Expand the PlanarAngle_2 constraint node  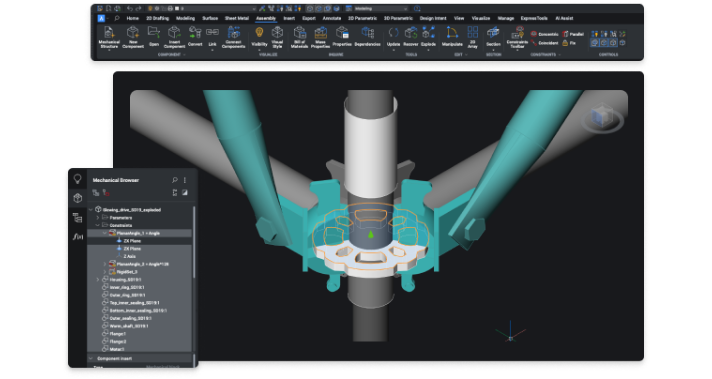click(105, 264)
